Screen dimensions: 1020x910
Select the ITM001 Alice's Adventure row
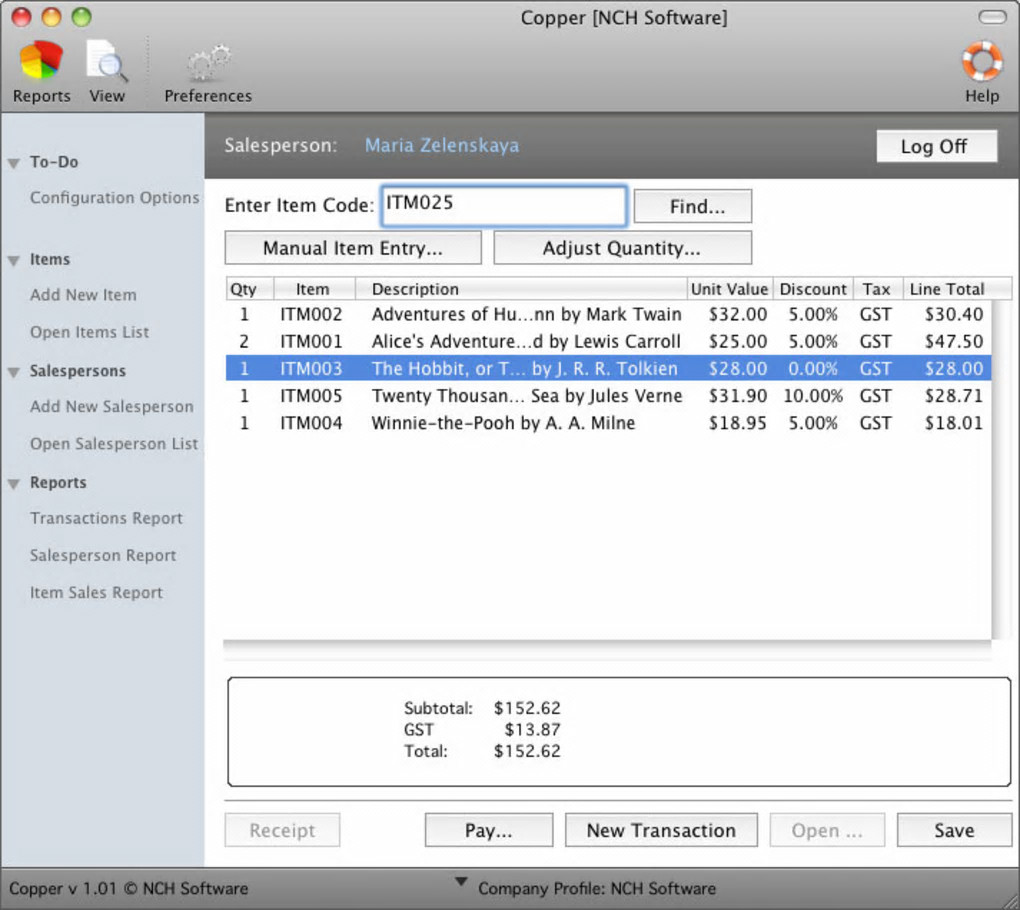pyautogui.click(x=608, y=341)
